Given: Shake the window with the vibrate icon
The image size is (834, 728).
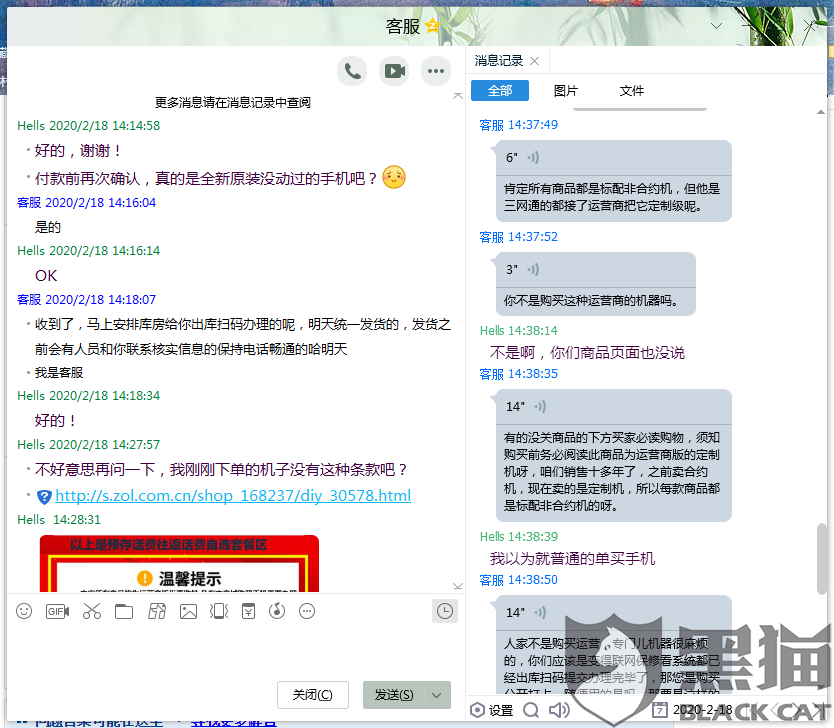Looking at the screenshot, I should (x=221, y=611).
